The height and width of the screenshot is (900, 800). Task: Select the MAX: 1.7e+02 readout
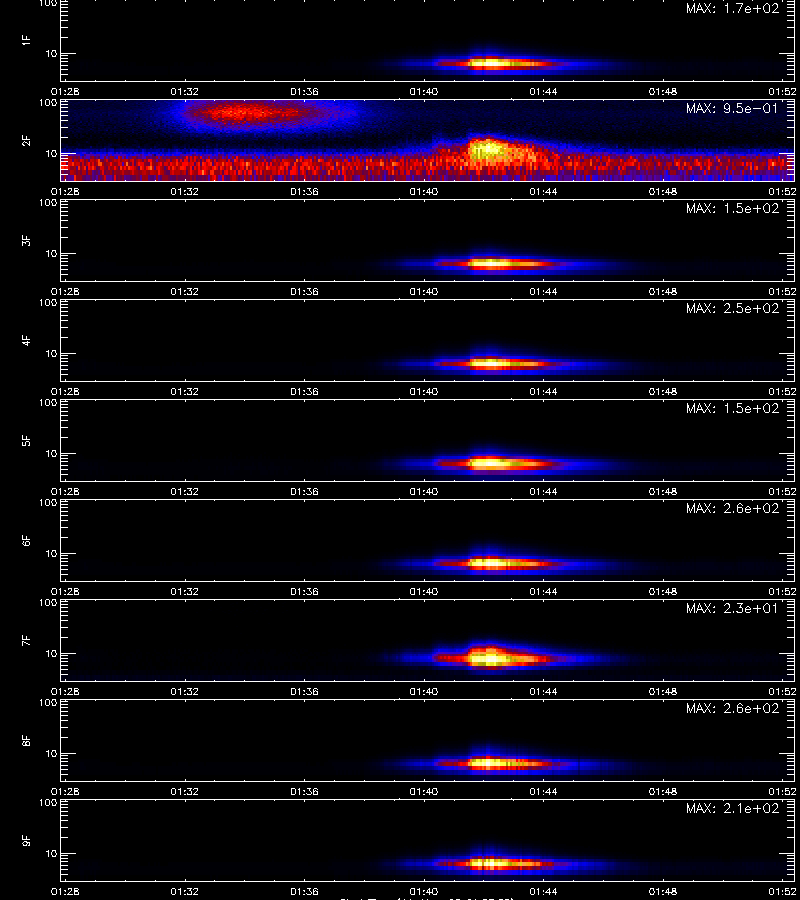732,9
